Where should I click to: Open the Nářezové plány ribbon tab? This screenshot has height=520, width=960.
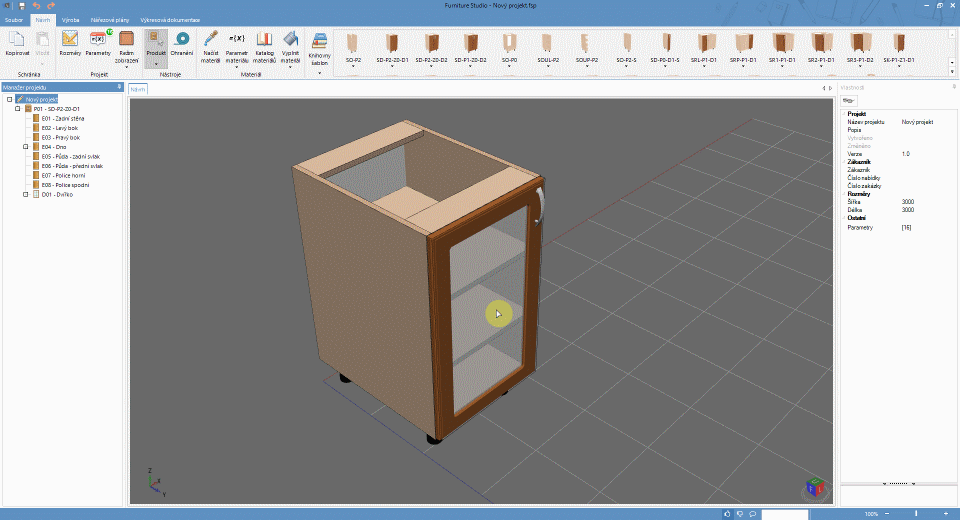[x=108, y=19]
